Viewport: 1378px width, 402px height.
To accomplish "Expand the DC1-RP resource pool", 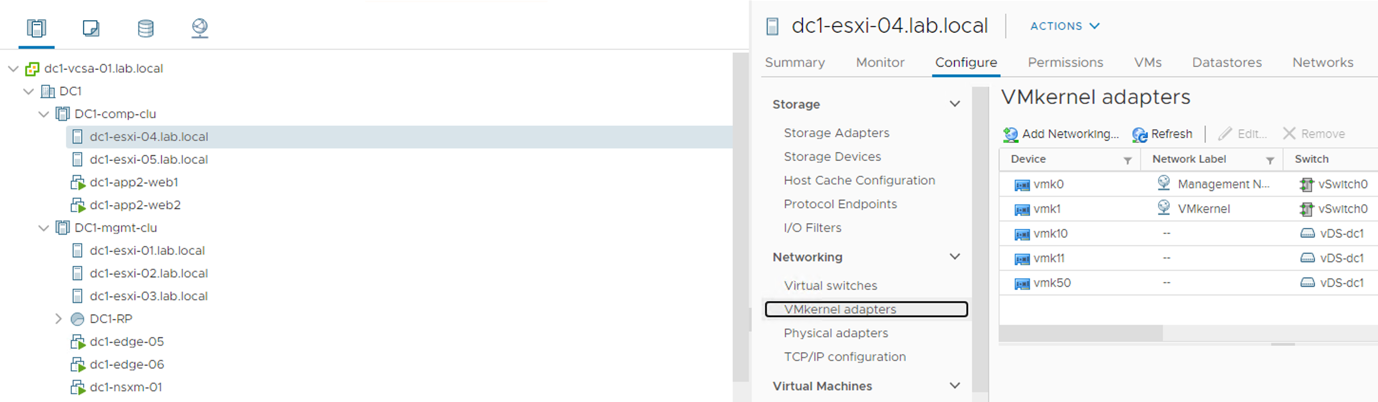I will [x=58, y=319].
